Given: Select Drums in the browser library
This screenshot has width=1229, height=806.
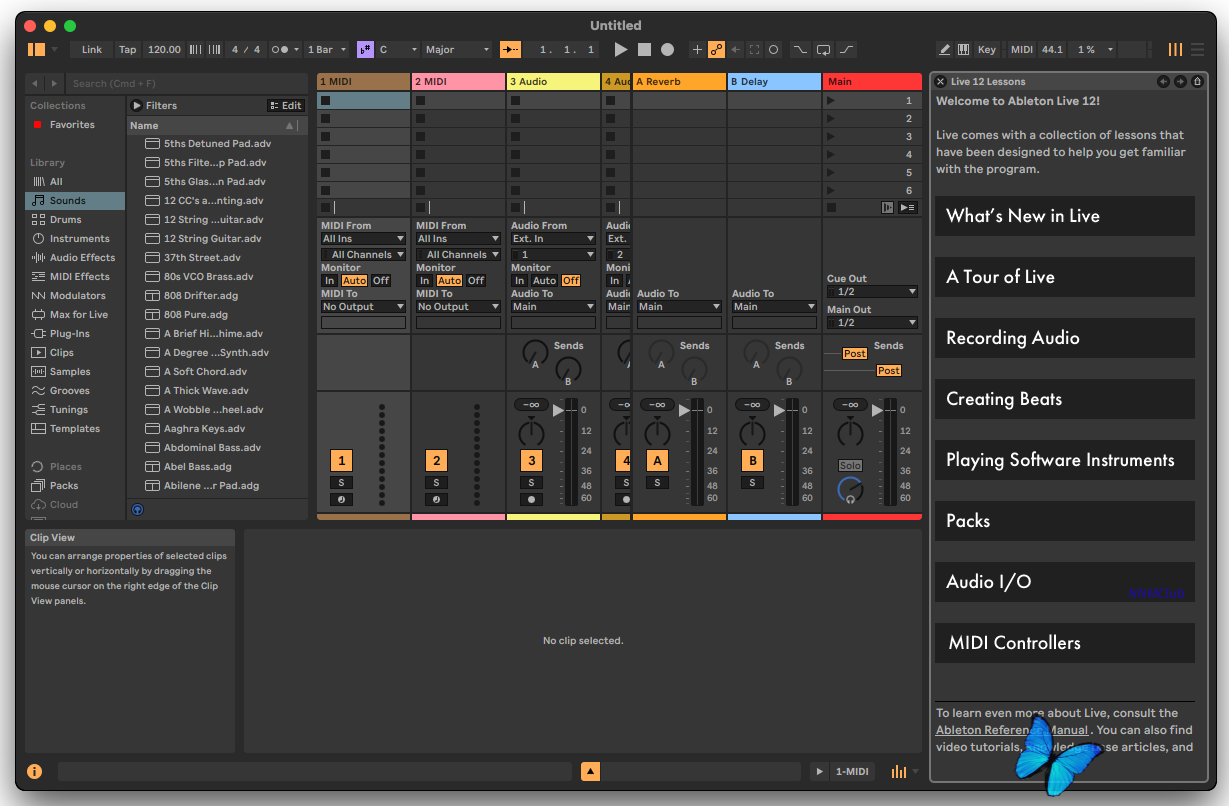Looking at the screenshot, I should (66, 220).
